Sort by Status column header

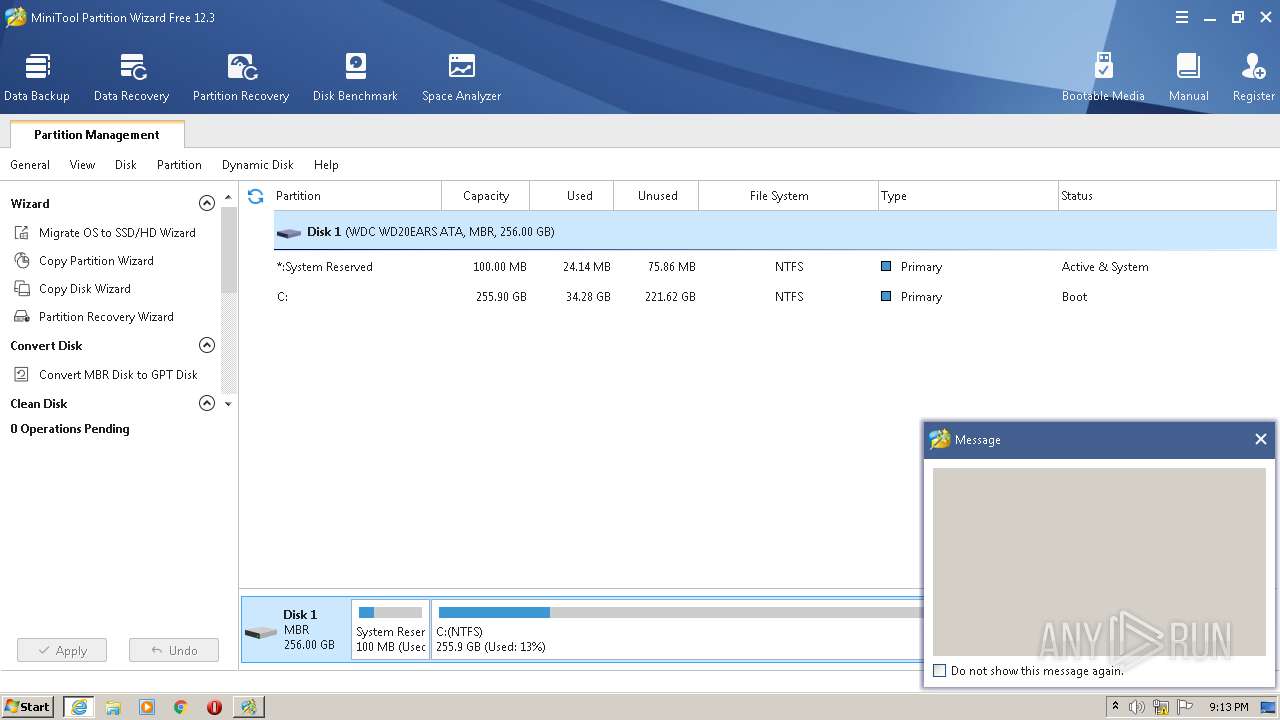tap(1167, 196)
